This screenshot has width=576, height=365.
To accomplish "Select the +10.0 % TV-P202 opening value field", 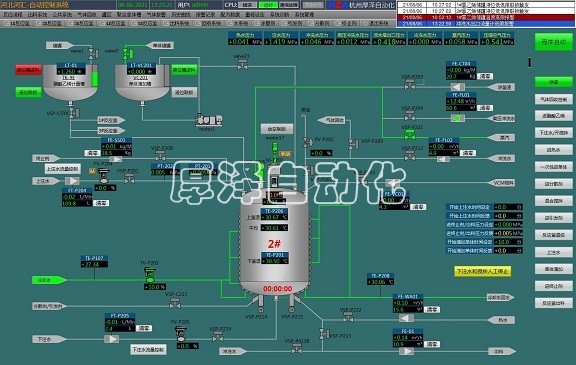I will 155,287.
